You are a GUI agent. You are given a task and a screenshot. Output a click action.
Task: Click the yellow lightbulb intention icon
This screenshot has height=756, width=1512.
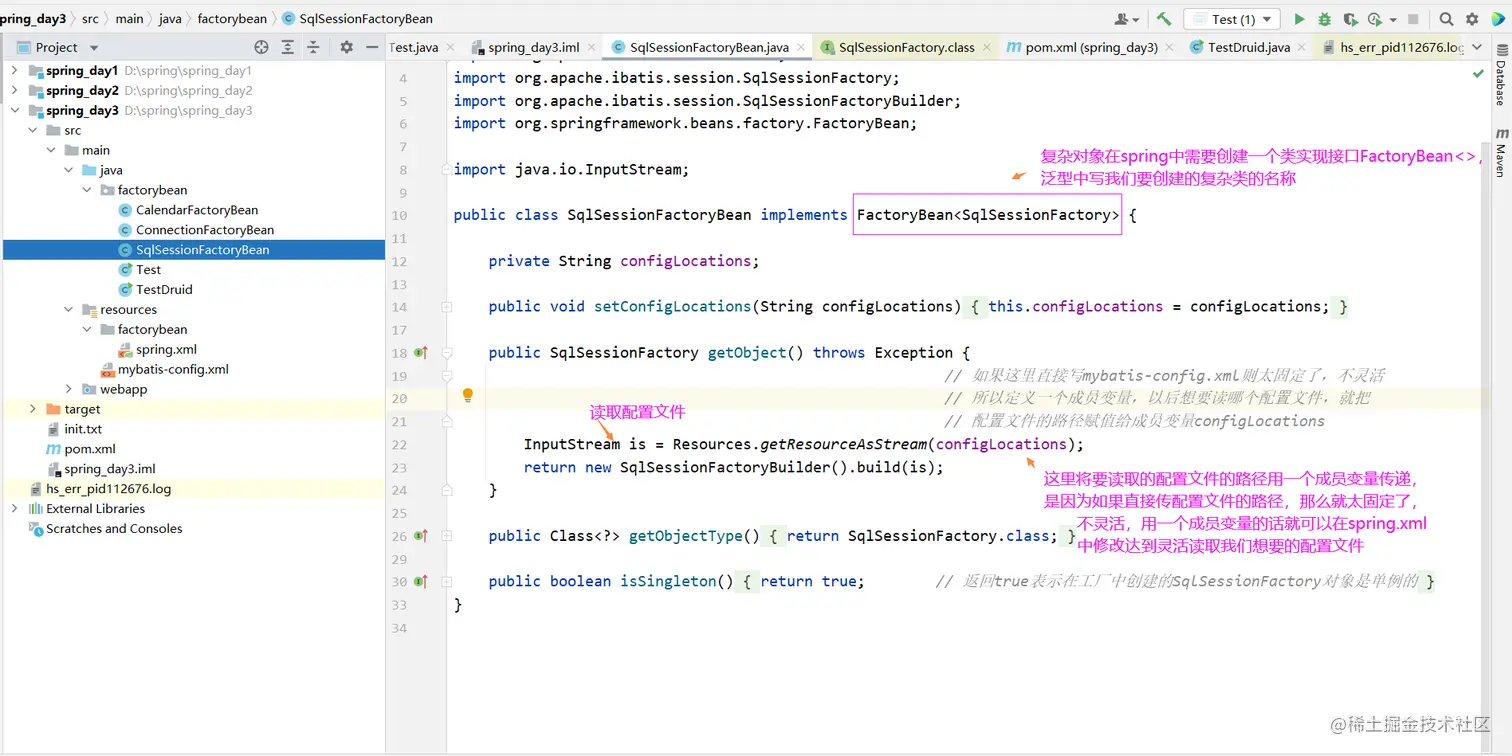pos(467,396)
